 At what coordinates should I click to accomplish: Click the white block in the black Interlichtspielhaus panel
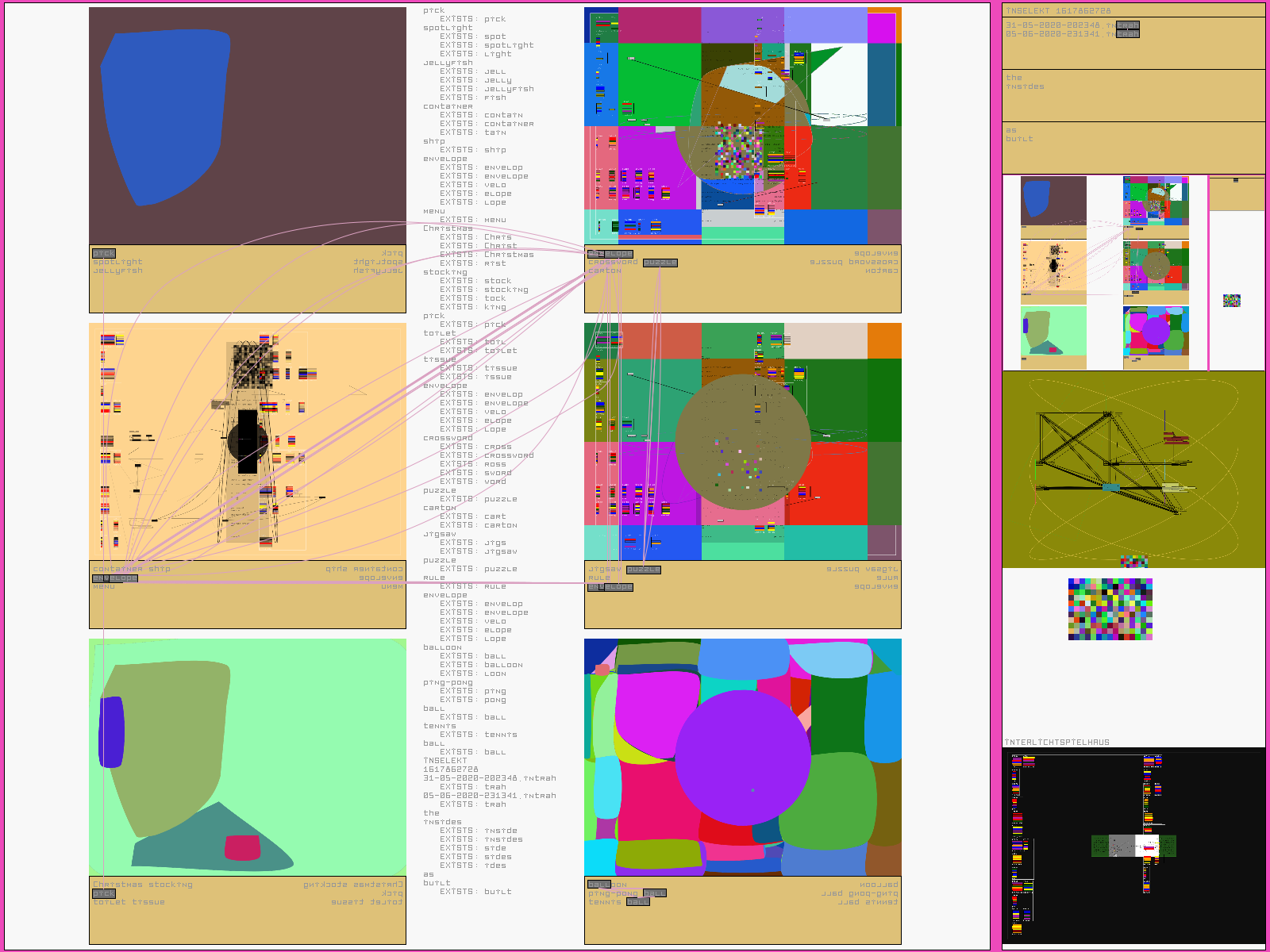[1147, 846]
